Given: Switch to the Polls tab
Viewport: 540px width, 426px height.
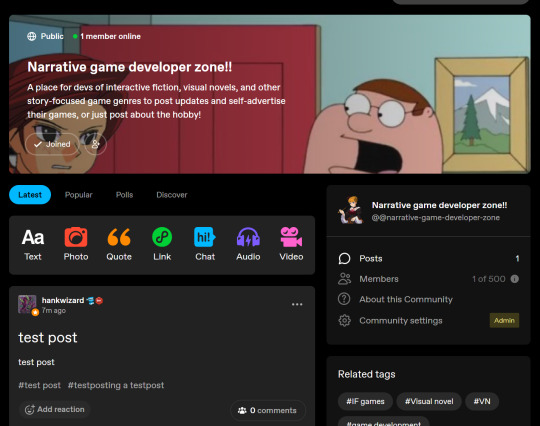Looking at the screenshot, I should [x=124, y=195].
